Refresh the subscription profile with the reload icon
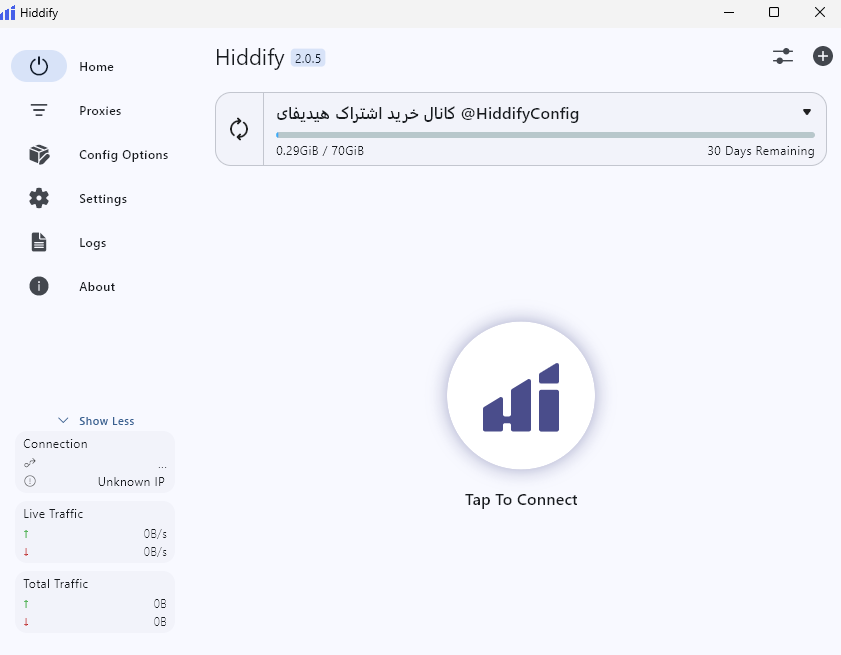Viewport: 841px width, 655px height. 239,129
